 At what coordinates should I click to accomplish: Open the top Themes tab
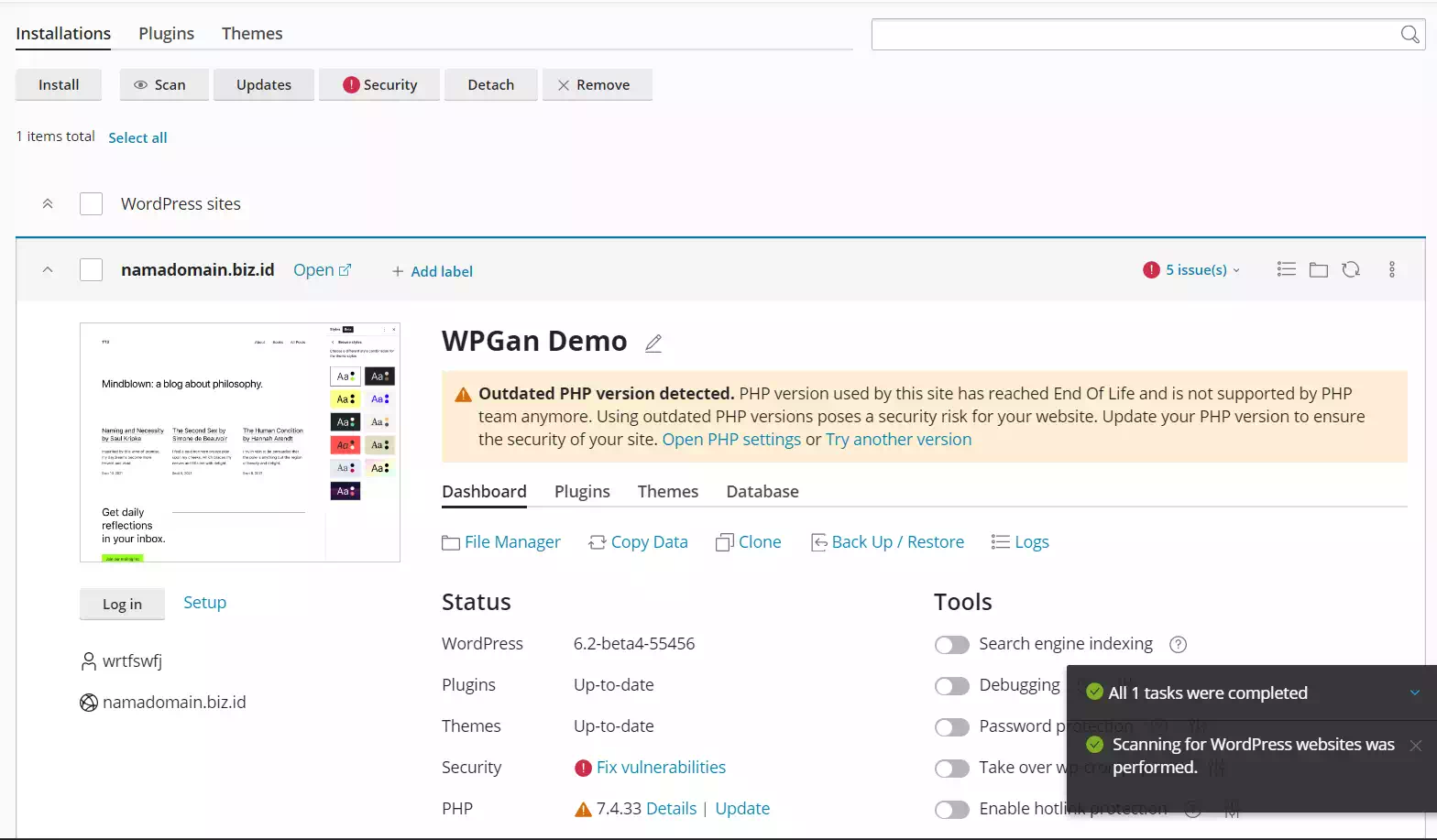(252, 33)
